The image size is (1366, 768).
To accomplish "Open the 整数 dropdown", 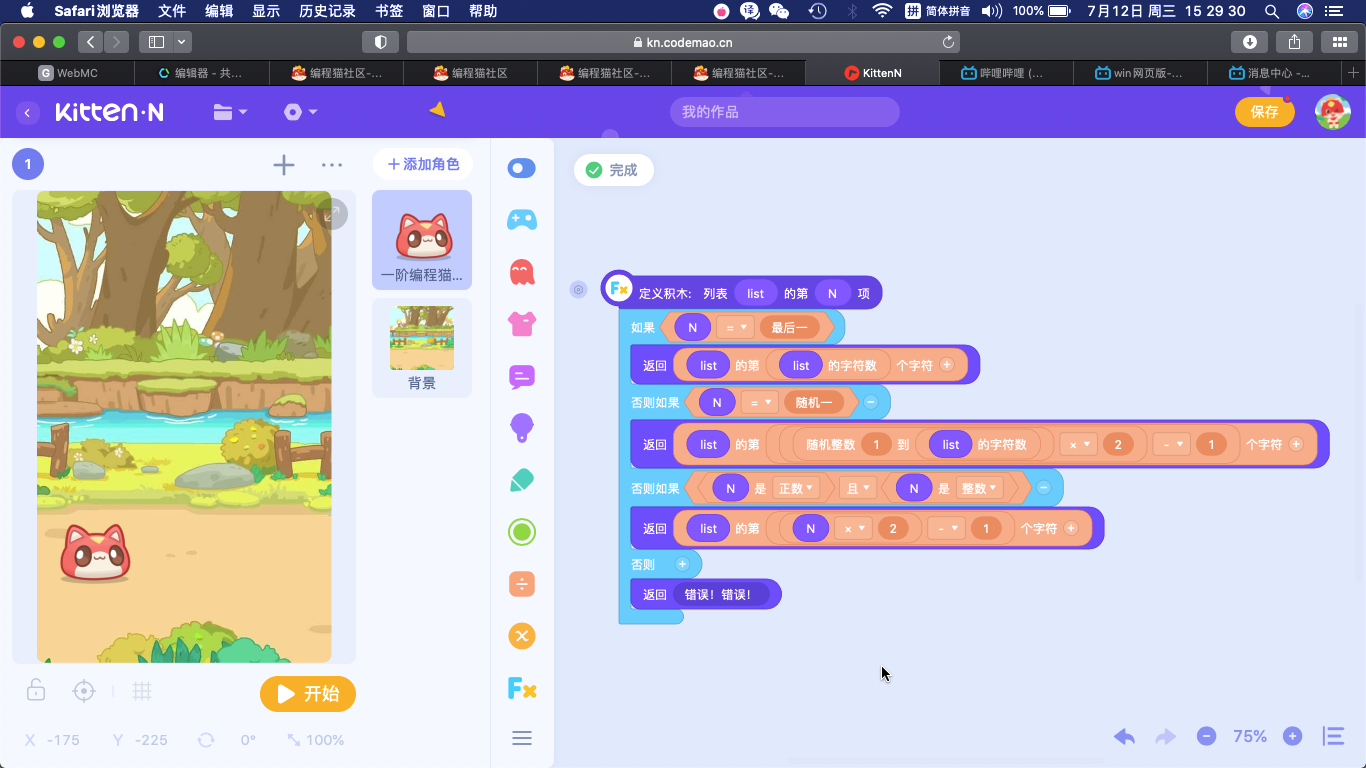I will 978,488.
